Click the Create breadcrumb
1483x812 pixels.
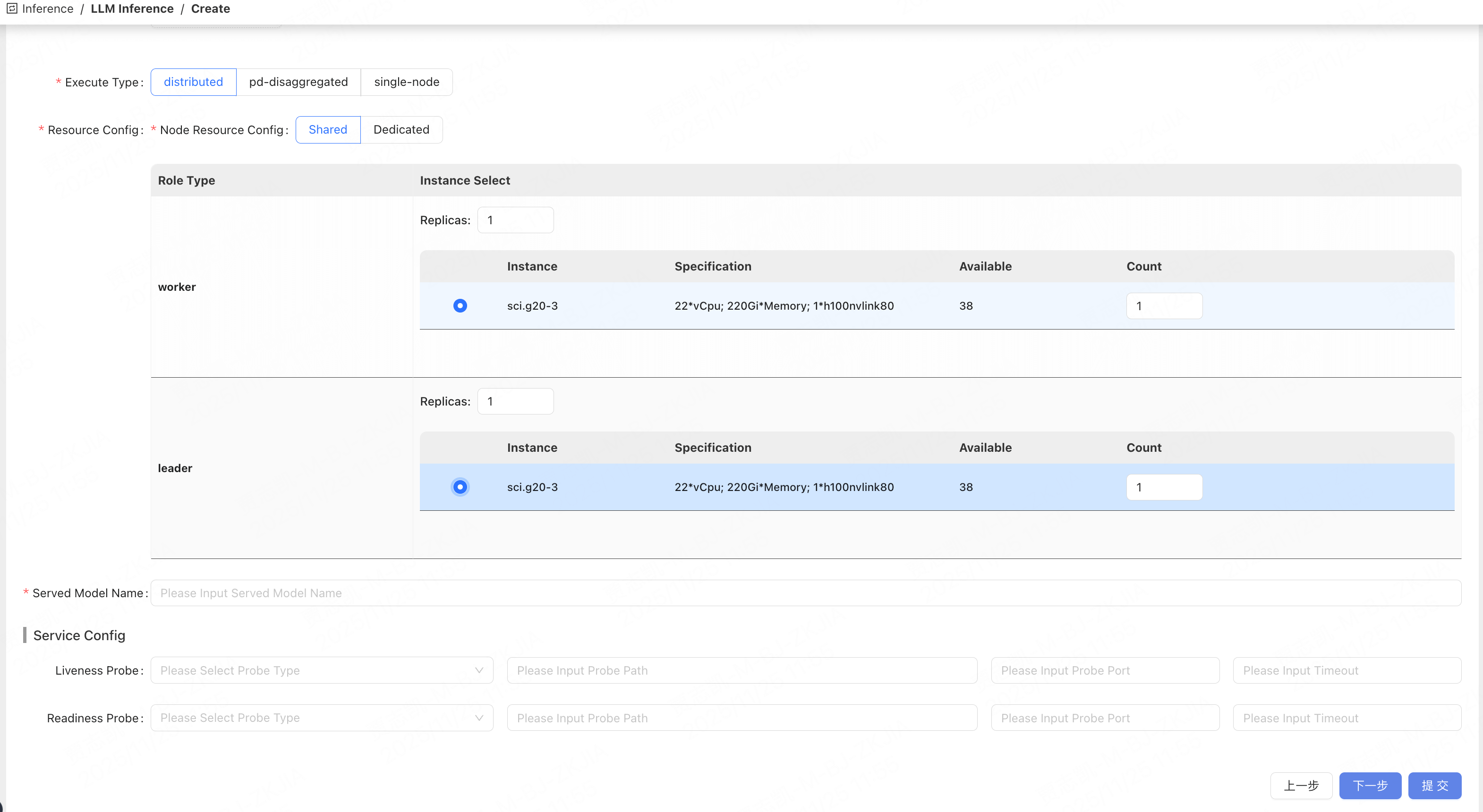[x=211, y=8]
